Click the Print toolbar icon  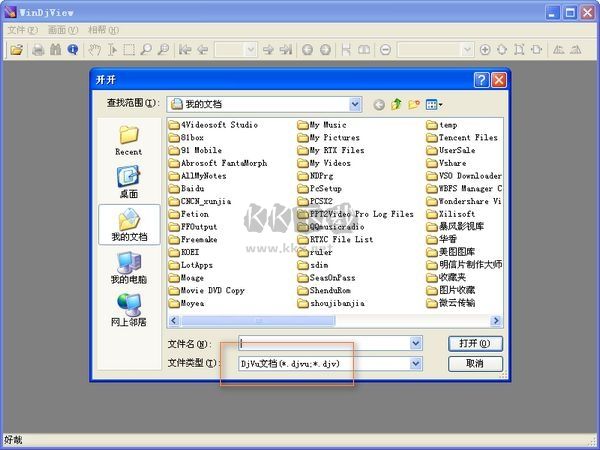click(38, 50)
